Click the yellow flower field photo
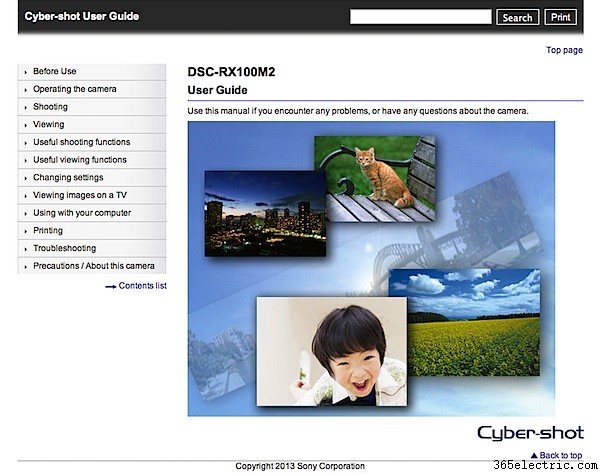The height and width of the screenshot is (474, 600). (464, 322)
